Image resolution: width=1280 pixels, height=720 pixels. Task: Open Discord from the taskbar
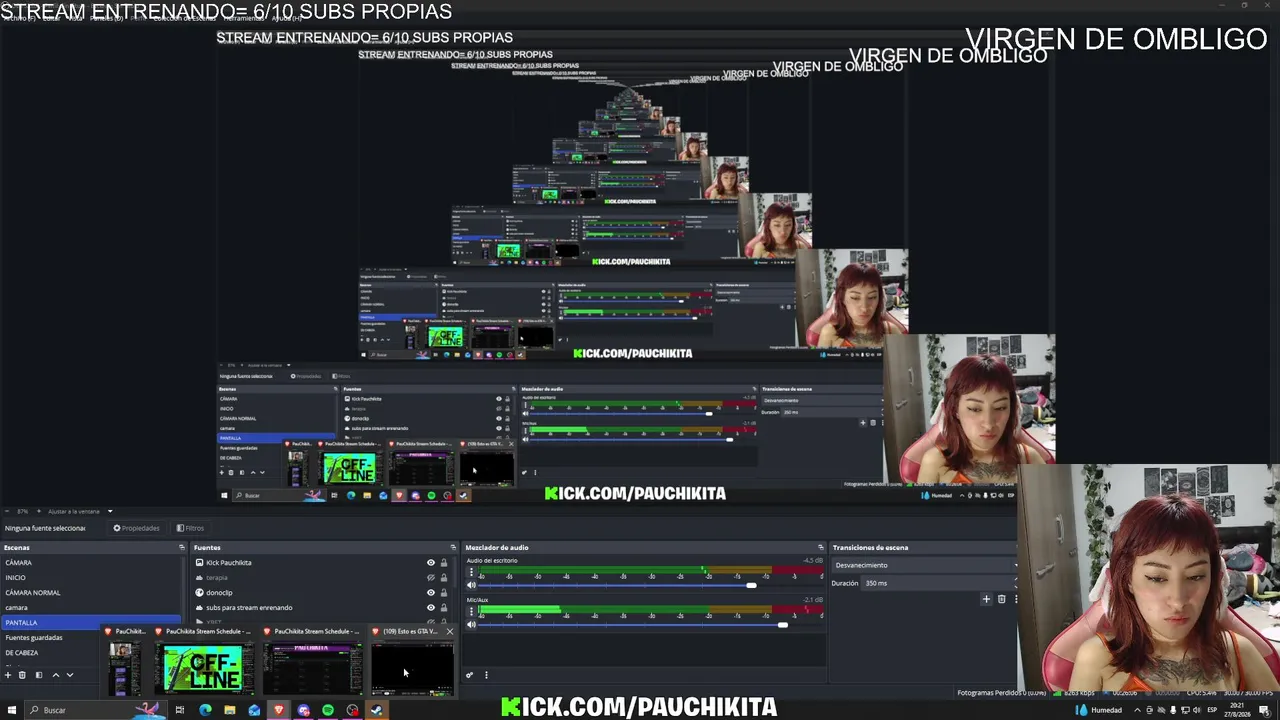(303, 710)
